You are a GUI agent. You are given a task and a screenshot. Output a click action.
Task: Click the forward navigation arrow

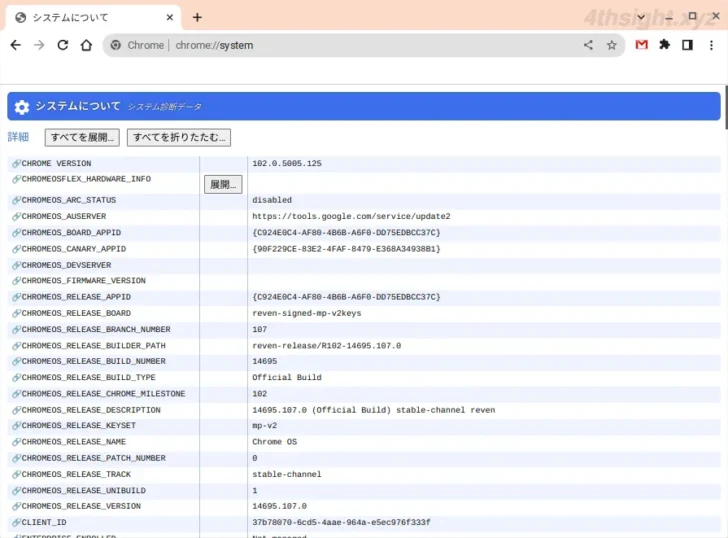coord(39,45)
